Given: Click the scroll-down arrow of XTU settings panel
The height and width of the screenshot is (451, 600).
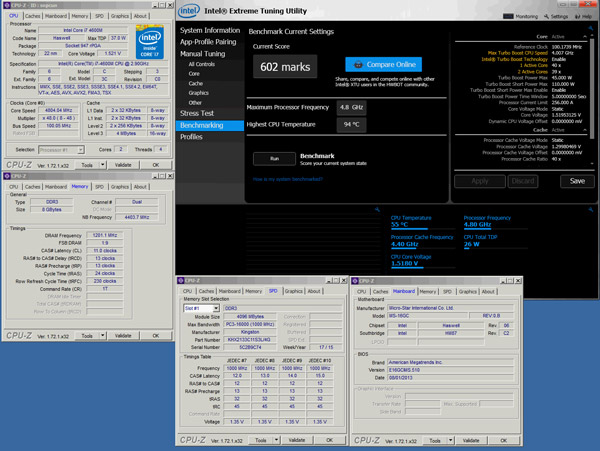Looking at the screenshot, I should [x=592, y=163].
